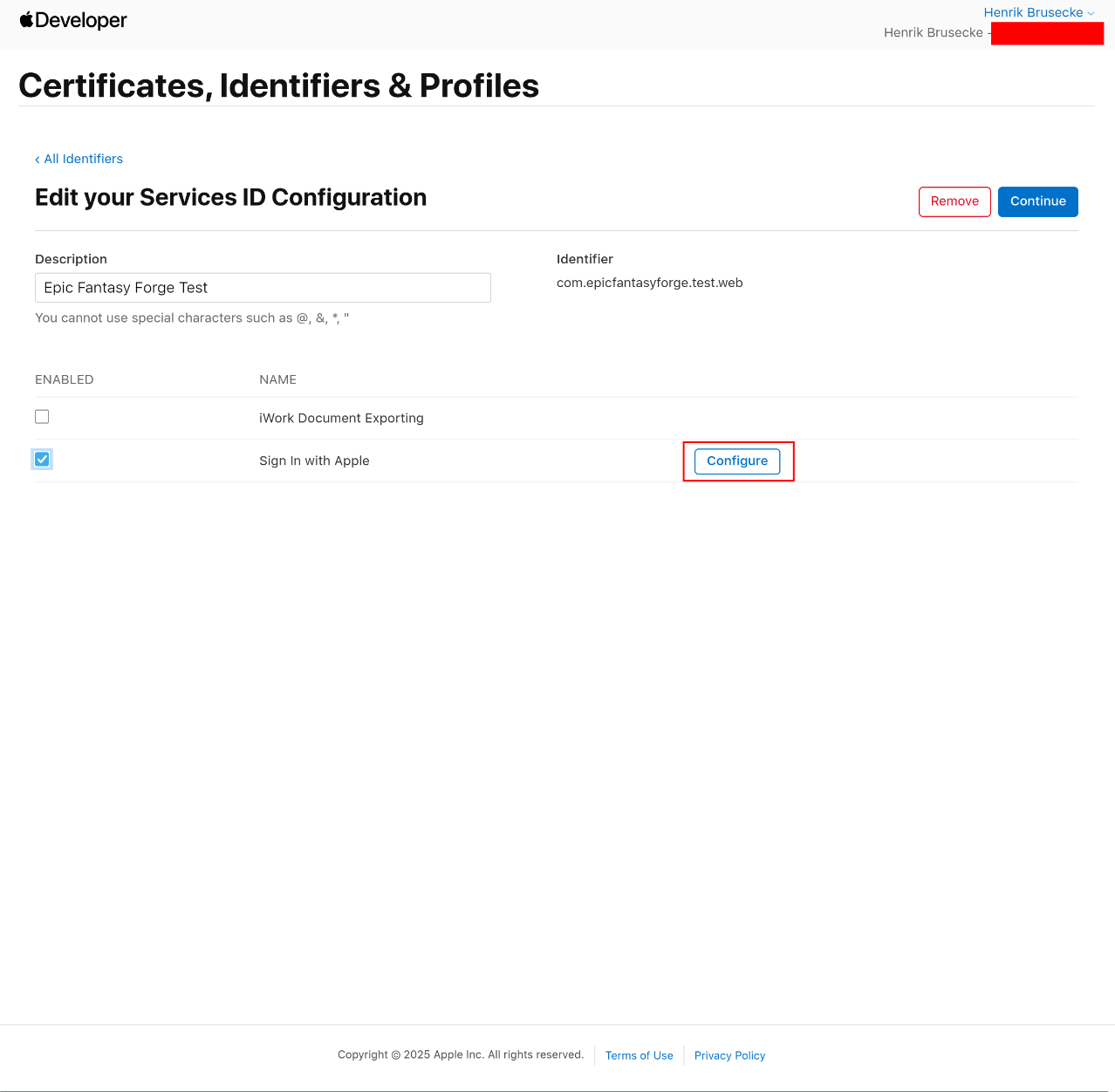Click the team name under the account menu
This screenshot has width=1115, height=1092.
(x=933, y=32)
